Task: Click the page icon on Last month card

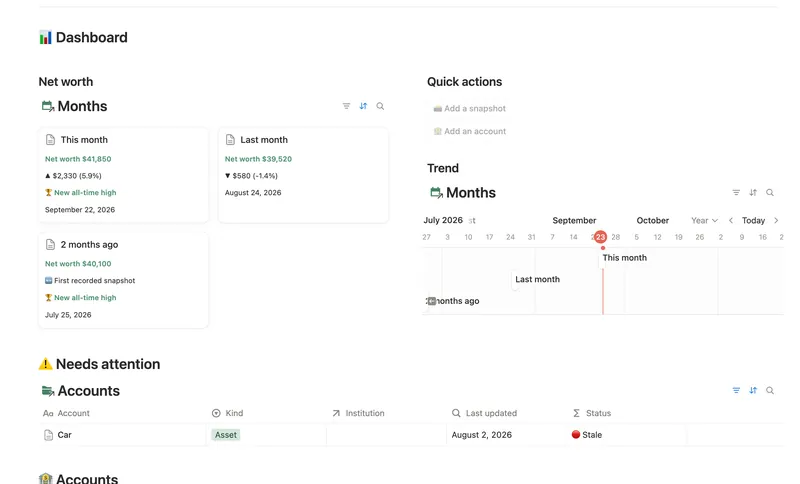Action: (x=230, y=139)
